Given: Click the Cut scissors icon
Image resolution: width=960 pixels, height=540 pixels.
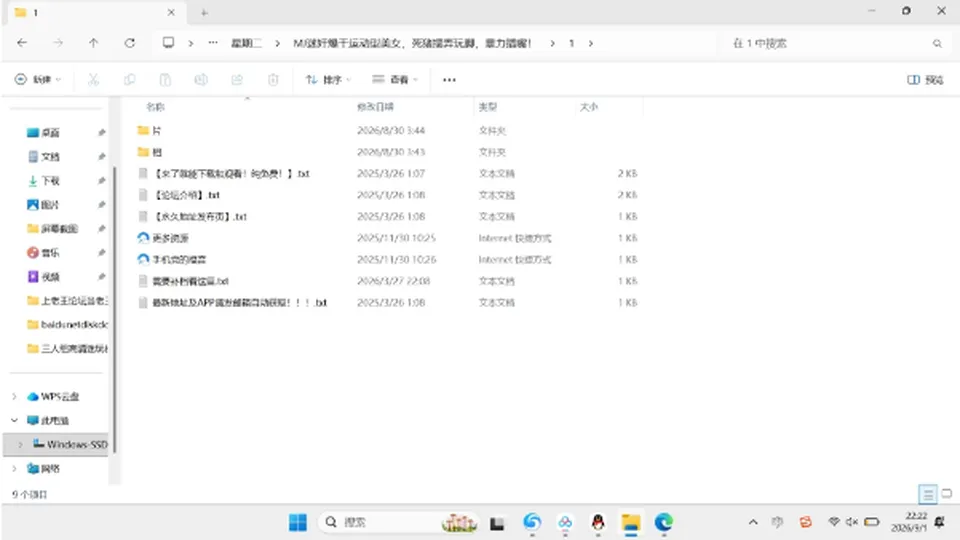Looking at the screenshot, I should [93, 80].
